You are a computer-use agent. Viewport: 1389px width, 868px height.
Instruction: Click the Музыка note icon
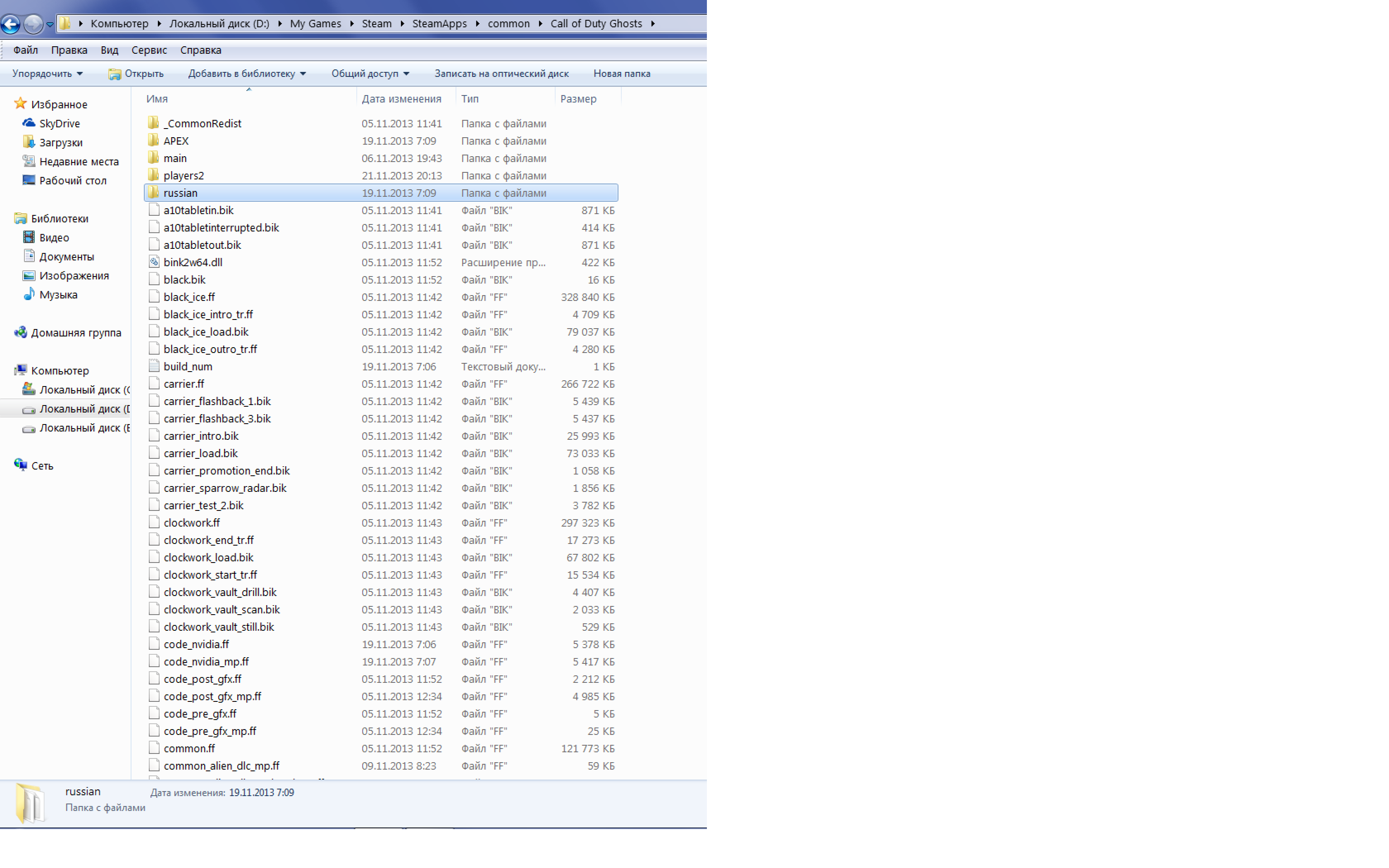[x=29, y=294]
